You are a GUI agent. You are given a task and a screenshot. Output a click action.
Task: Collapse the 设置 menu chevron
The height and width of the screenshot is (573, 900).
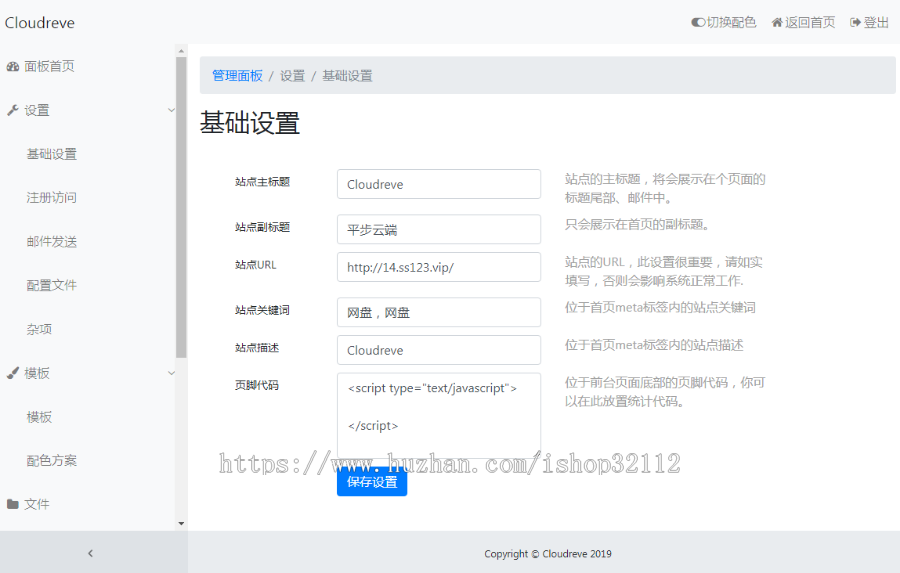(x=171, y=110)
